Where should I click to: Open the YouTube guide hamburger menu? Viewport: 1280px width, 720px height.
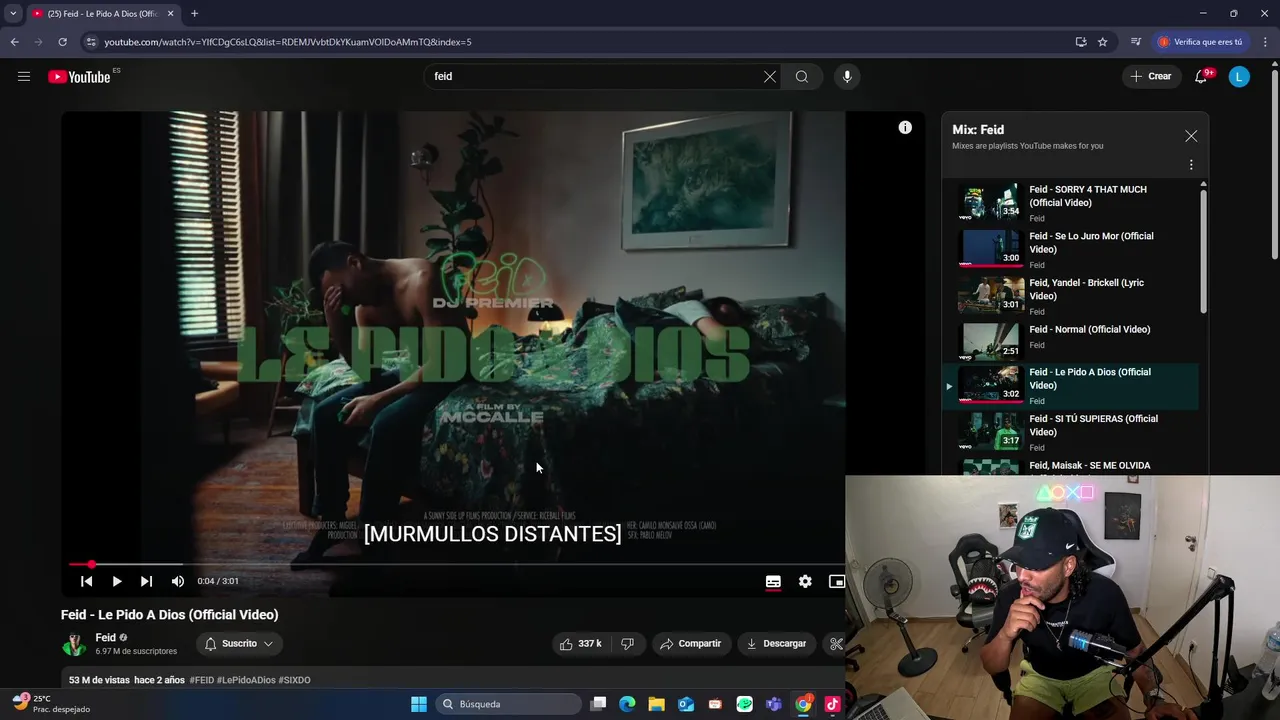pos(24,76)
